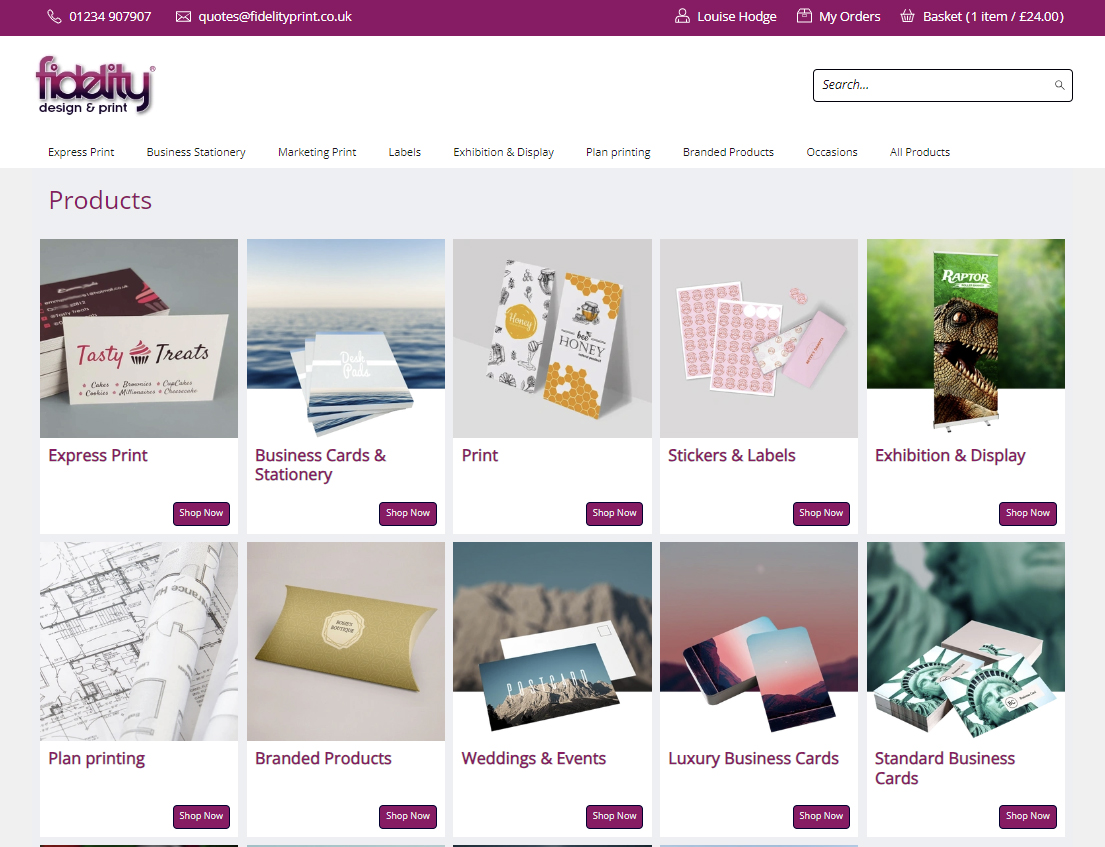Select the Plan printing blueprint thumbnail

(x=139, y=641)
